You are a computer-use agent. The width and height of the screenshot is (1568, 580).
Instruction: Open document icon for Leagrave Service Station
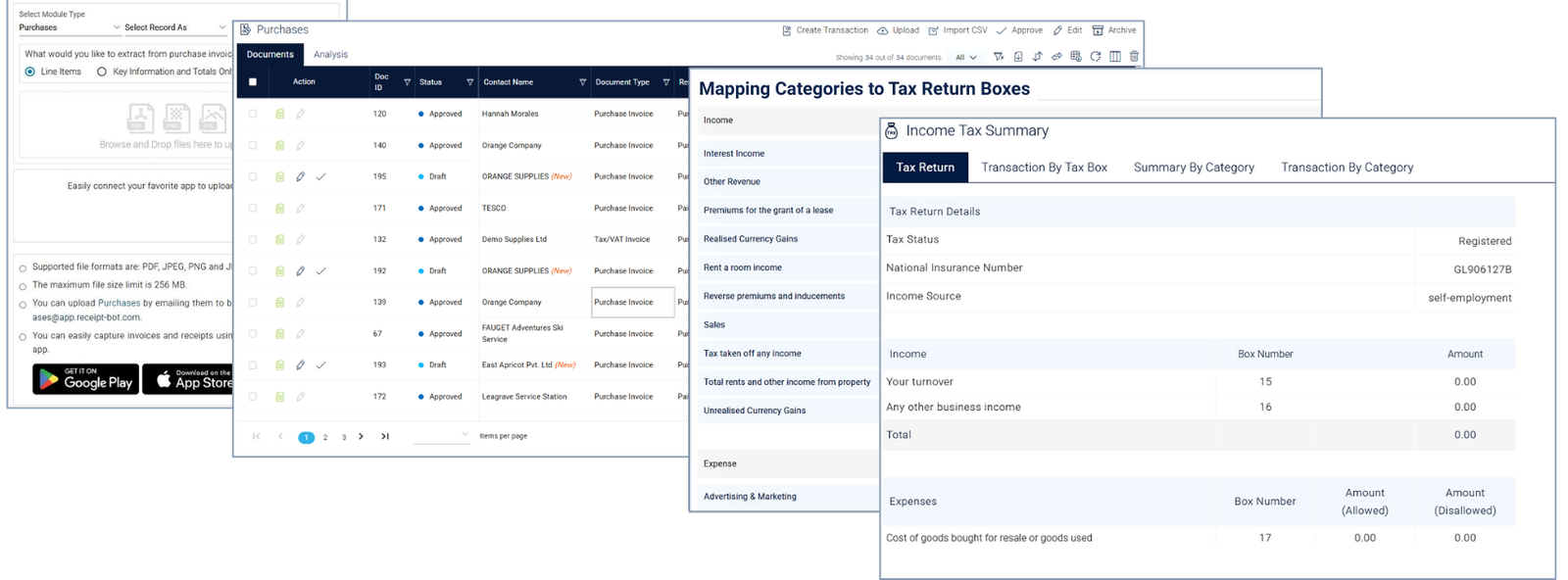coord(279,397)
